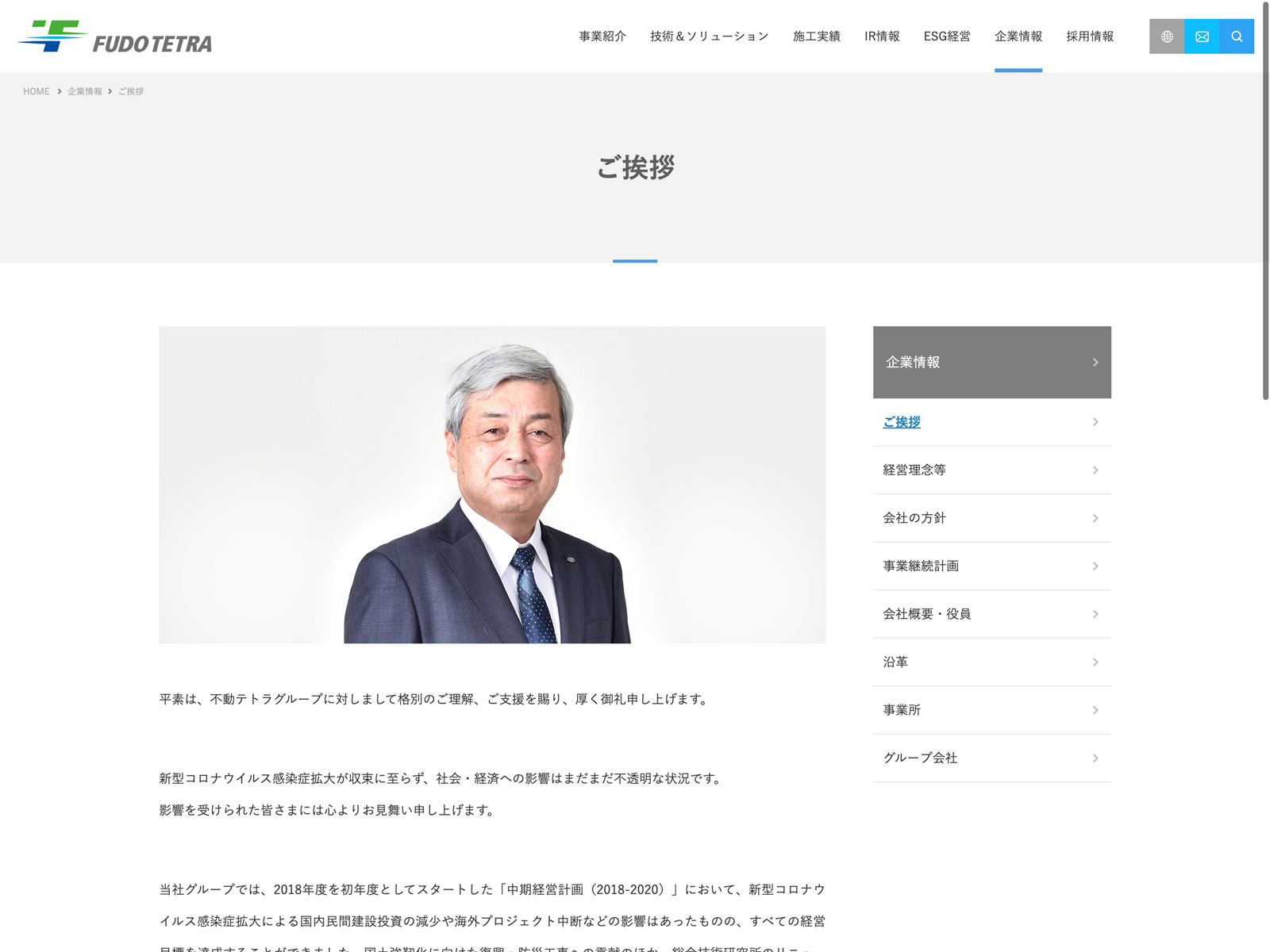The image size is (1270, 952).
Task: Open 採用情報 in the top navigation
Action: coord(1090,36)
